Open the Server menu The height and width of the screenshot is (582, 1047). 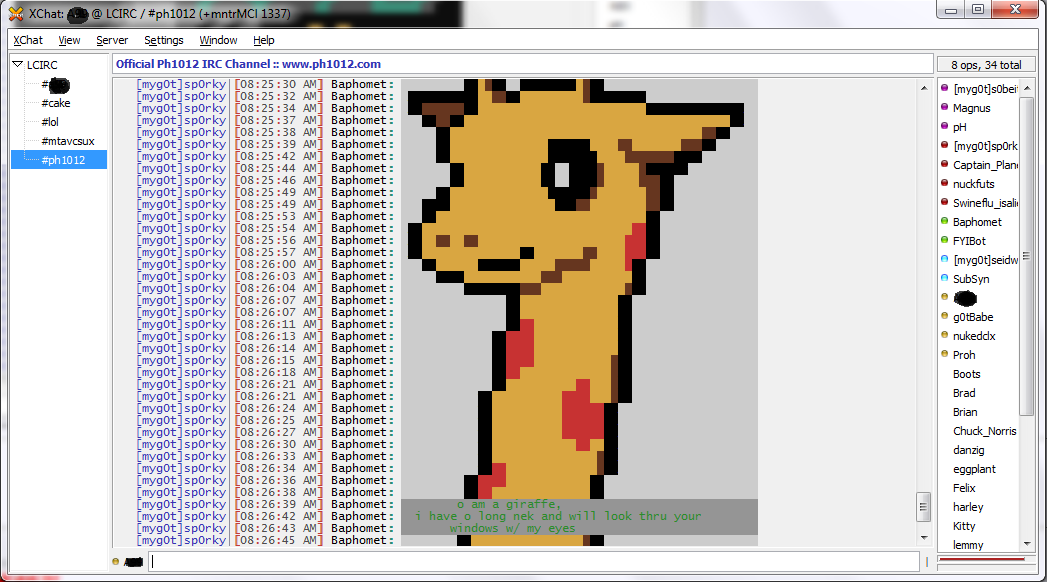pyautogui.click(x=112, y=40)
